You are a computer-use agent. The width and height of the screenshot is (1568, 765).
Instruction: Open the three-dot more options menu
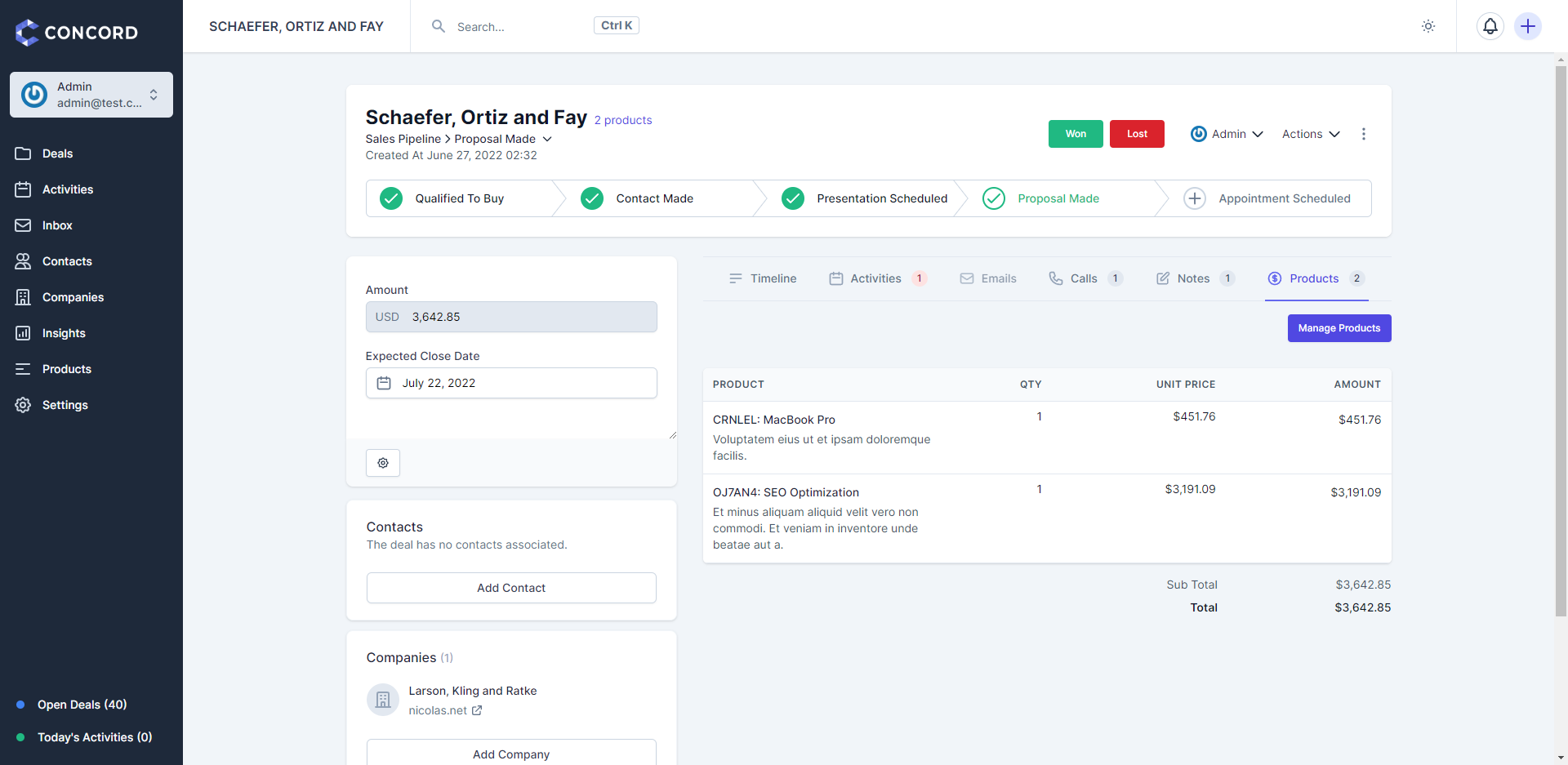(1363, 134)
